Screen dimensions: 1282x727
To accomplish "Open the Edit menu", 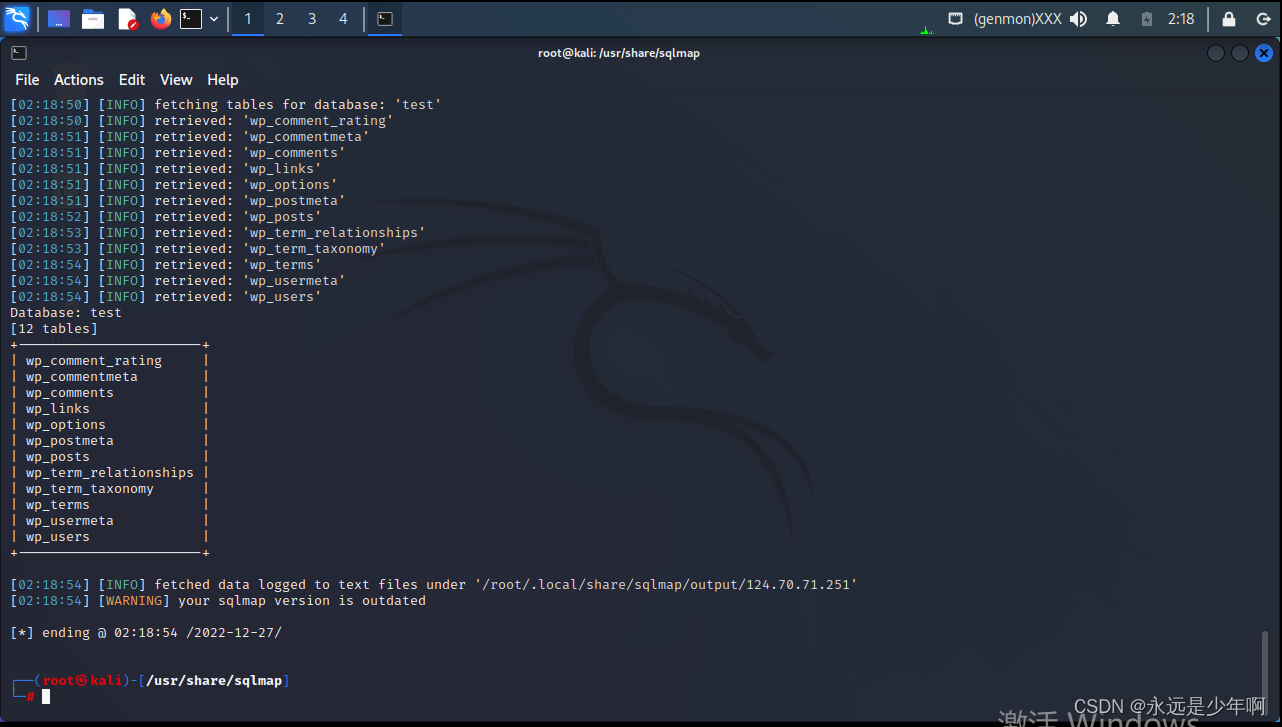I will click(132, 80).
